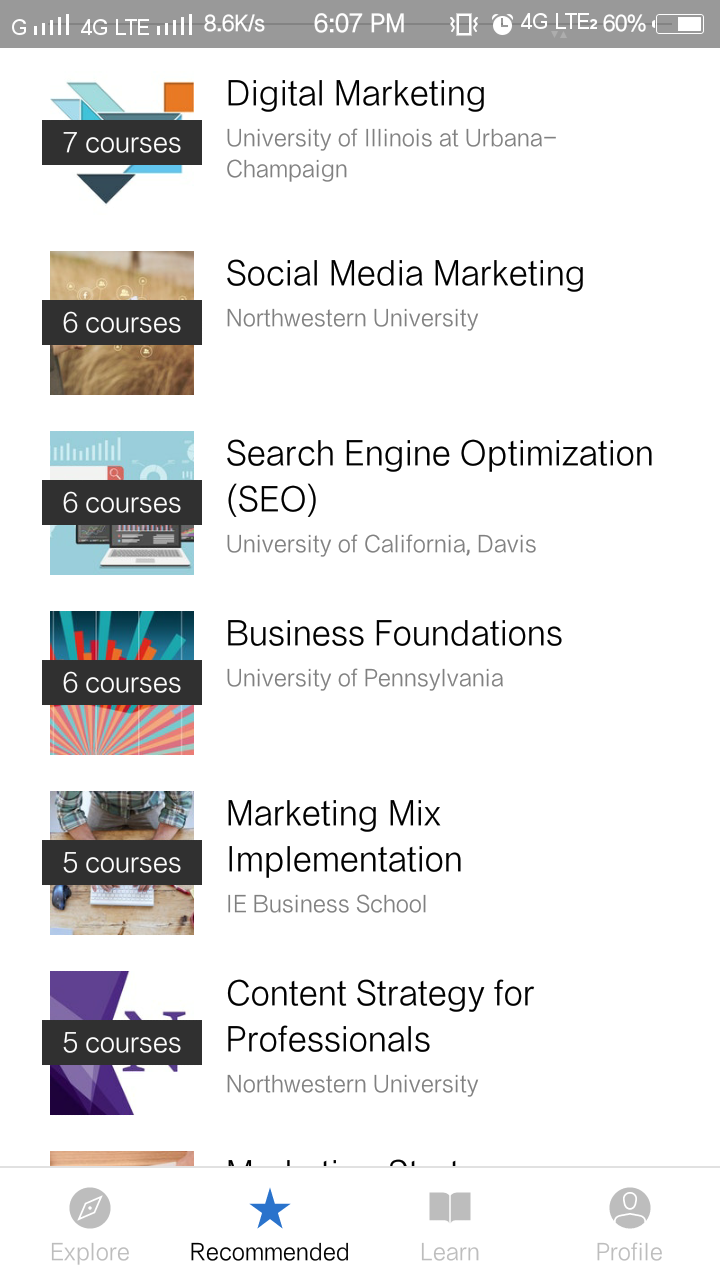Screen dimensions: 720x1280
Task: Open Search Engine Optimization (SEO) title
Action: pyautogui.click(x=439, y=476)
